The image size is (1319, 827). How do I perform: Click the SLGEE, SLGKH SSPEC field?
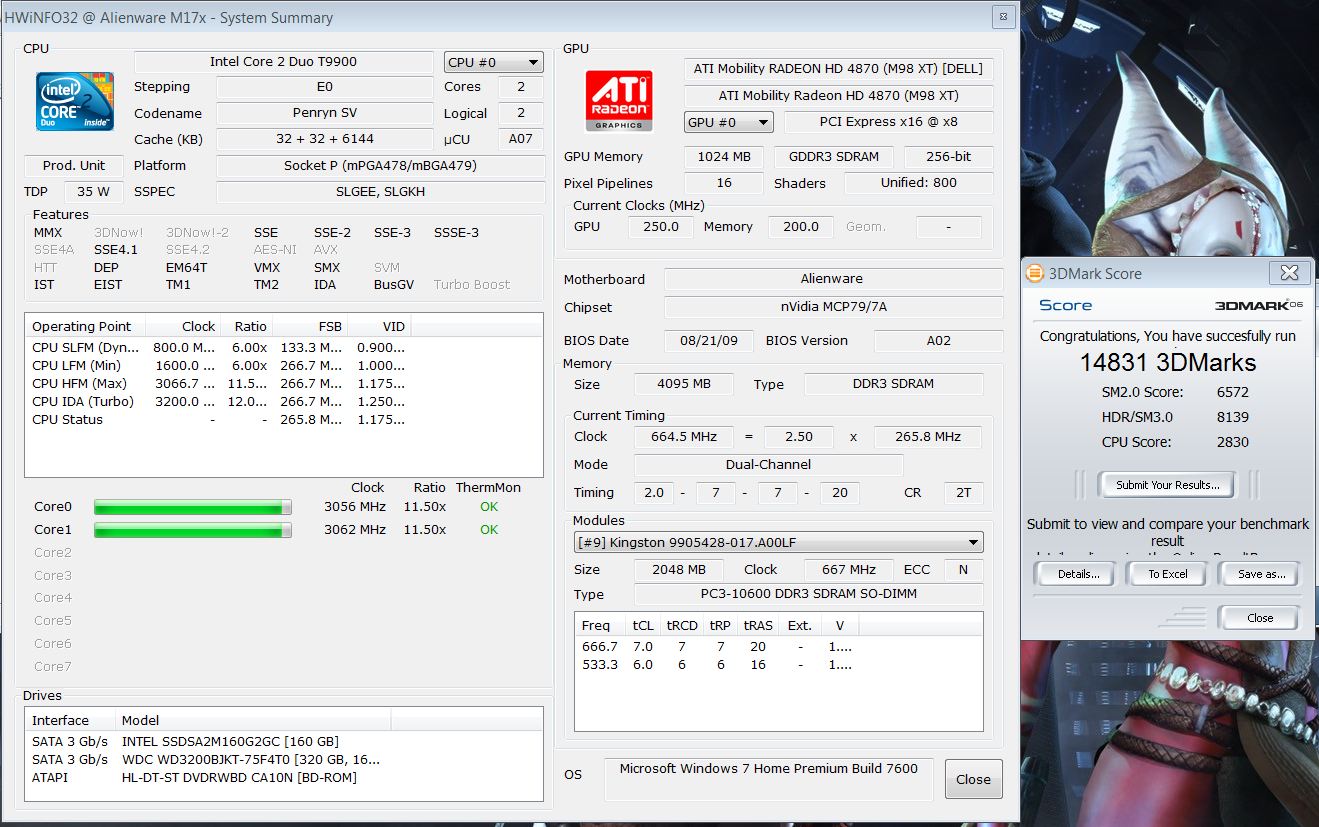click(380, 192)
